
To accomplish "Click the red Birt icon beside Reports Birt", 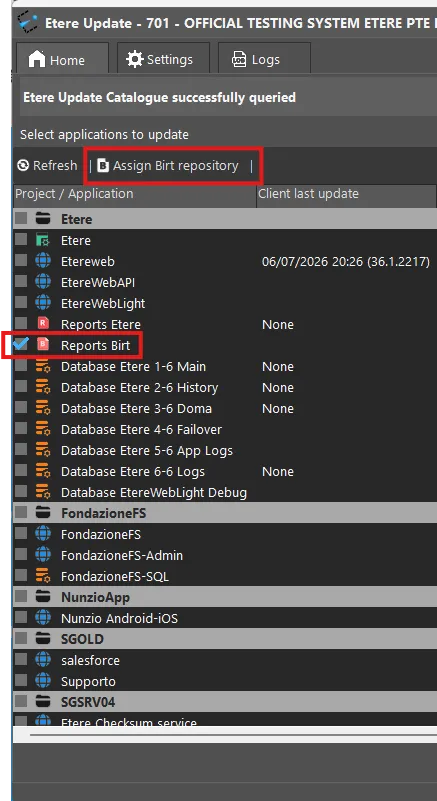I will click(43, 345).
